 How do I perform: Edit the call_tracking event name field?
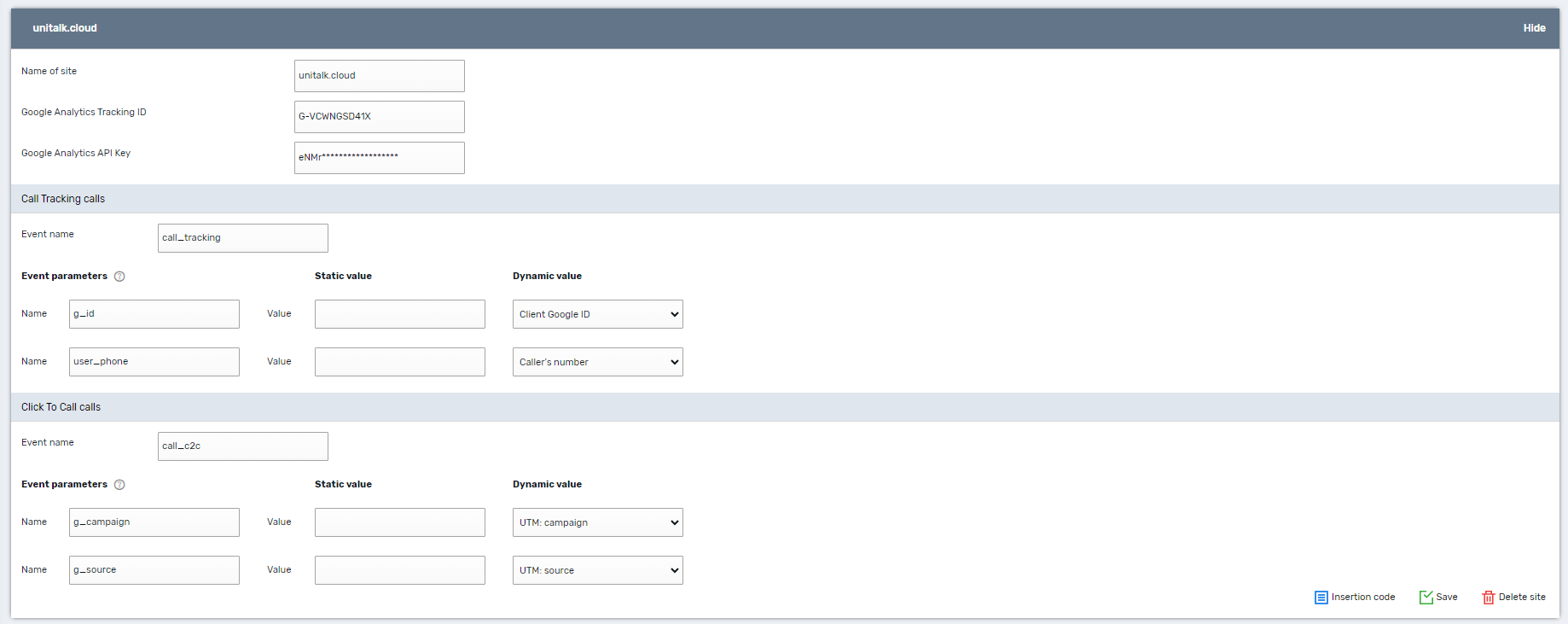(x=242, y=238)
